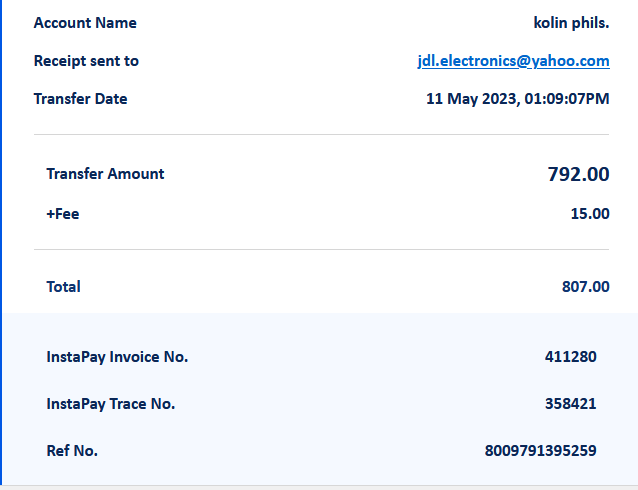Select the 807.00 total value
The width and height of the screenshot is (638, 490).
[x=585, y=287]
